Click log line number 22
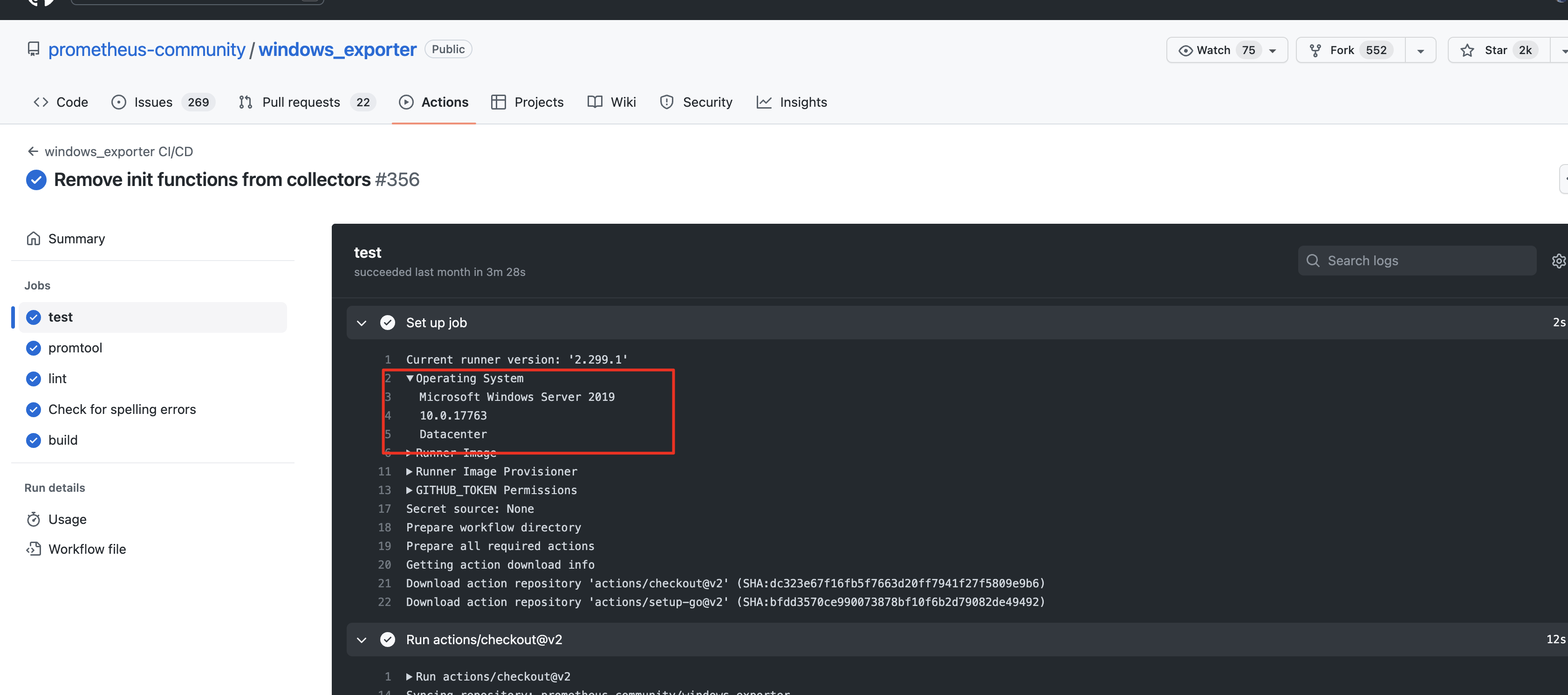The width and height of the screenshot is (1568, 695). [384, 602]
